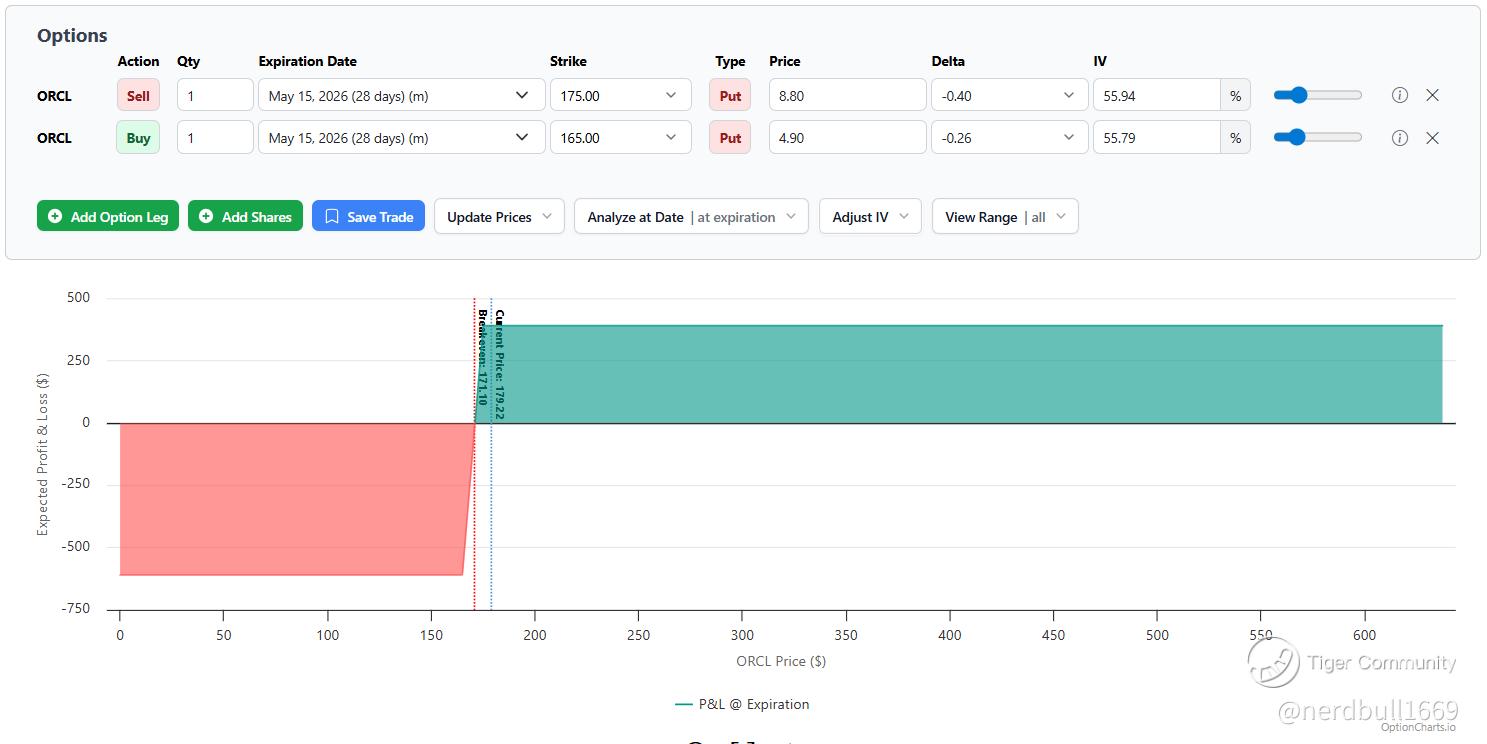Expand the 165.00 strike dropdown
The image size is (1487, 744).
click(621, 138)
